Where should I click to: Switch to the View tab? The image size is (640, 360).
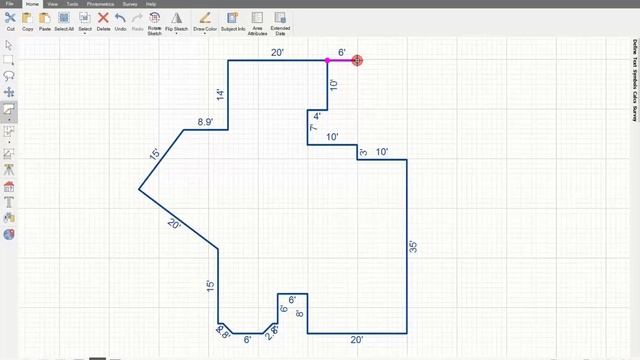[53, 4]
